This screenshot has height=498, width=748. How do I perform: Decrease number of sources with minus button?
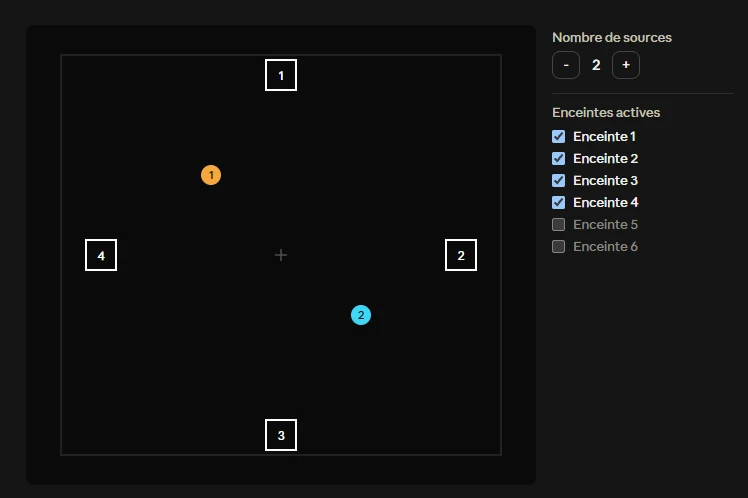[x=566, y=65]
